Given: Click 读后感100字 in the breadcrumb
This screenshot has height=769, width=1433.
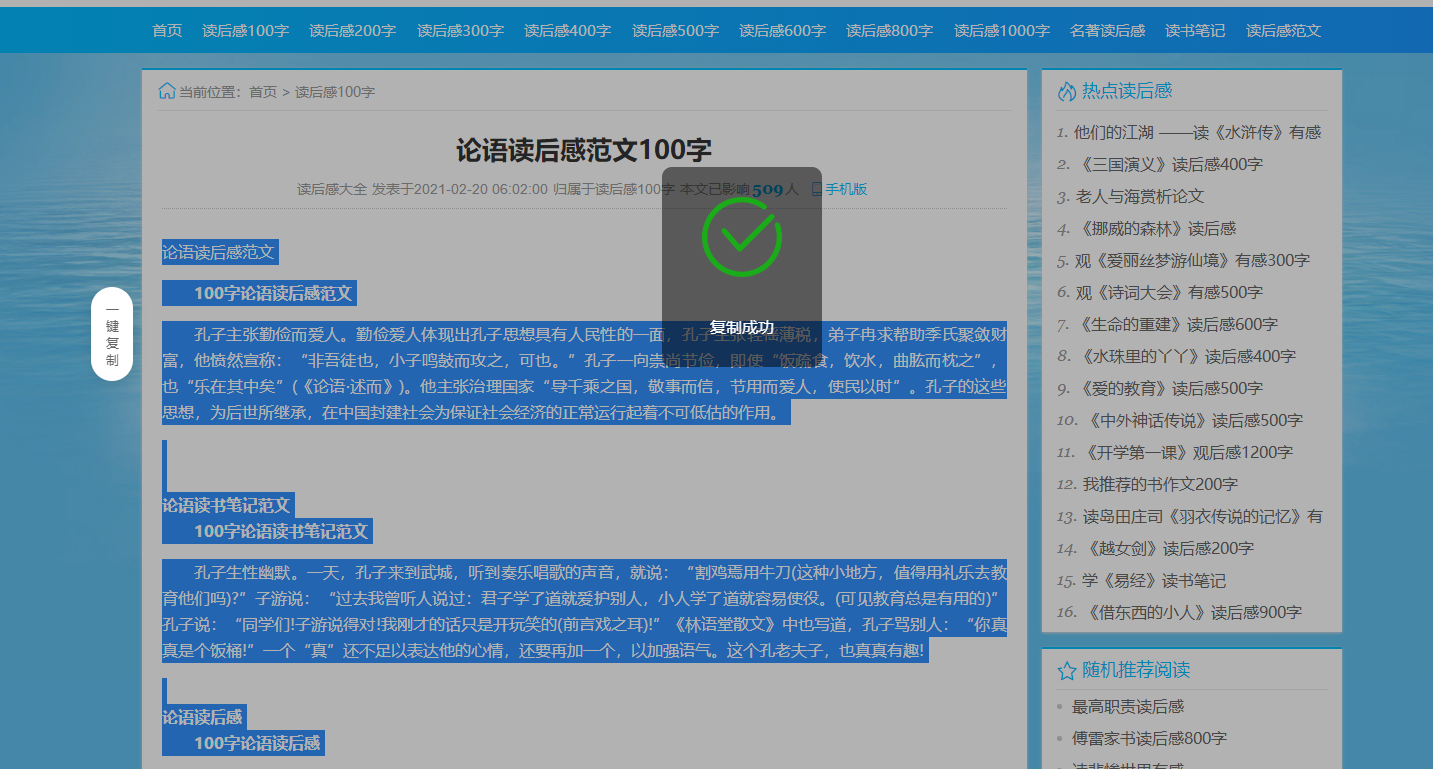Looking at the screenshot, I should [x=335, y=92].
